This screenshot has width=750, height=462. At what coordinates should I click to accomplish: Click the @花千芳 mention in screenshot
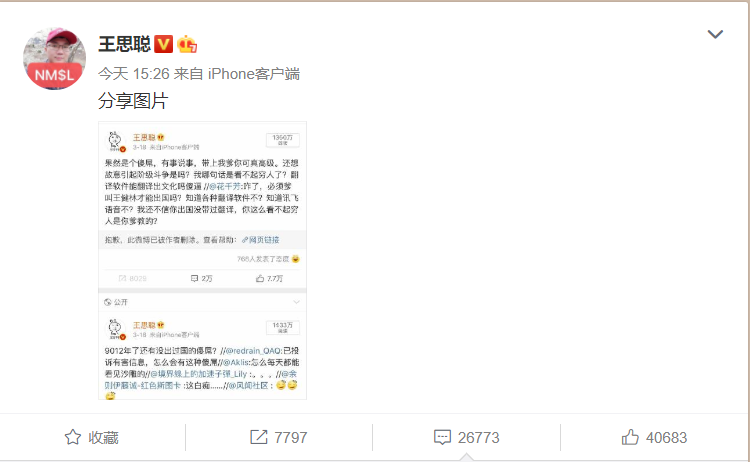224,187
